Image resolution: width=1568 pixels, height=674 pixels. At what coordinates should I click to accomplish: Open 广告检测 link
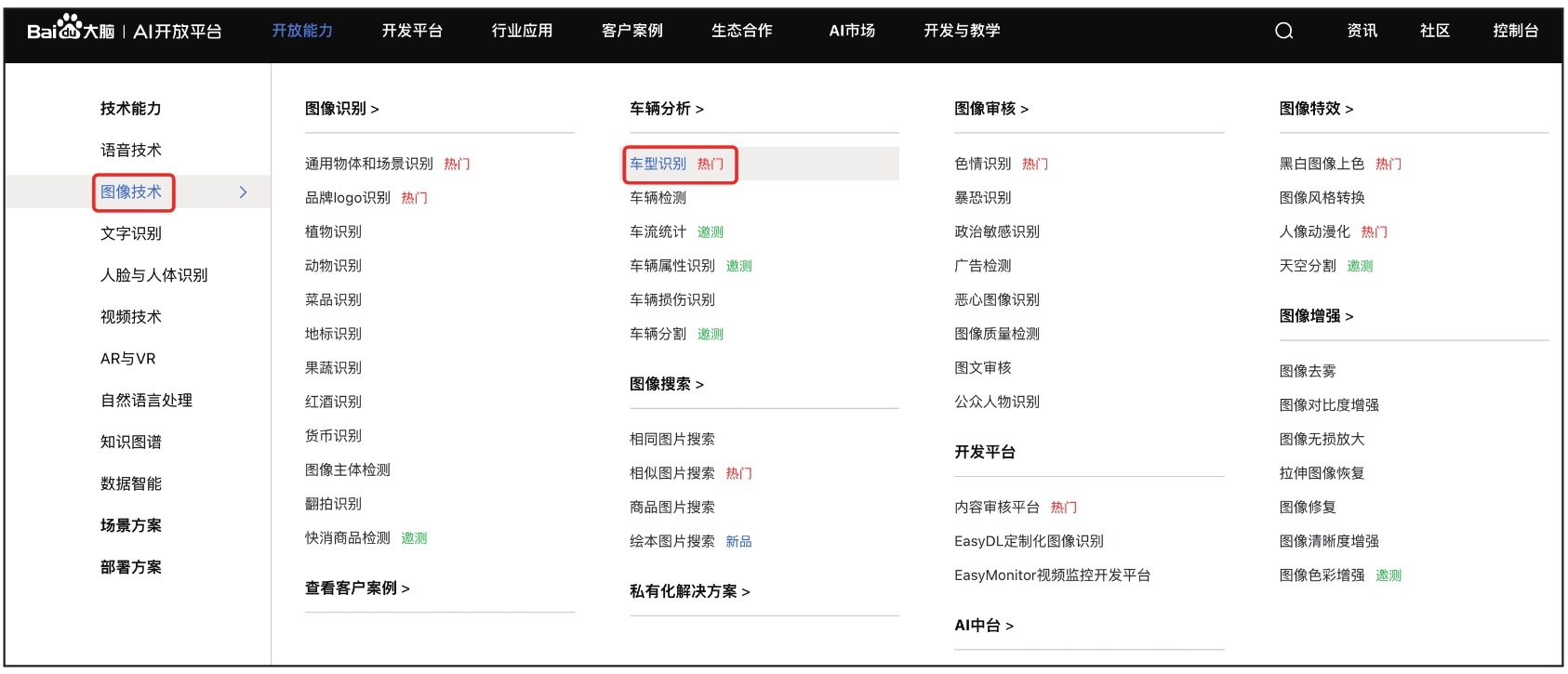(x=983, y=266)
